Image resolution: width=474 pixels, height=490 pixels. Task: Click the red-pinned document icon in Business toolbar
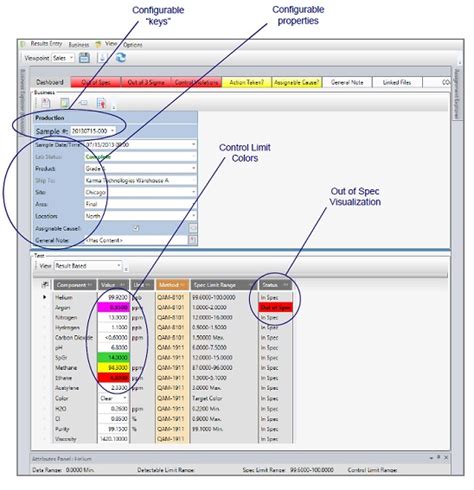(x=102, y=103)
